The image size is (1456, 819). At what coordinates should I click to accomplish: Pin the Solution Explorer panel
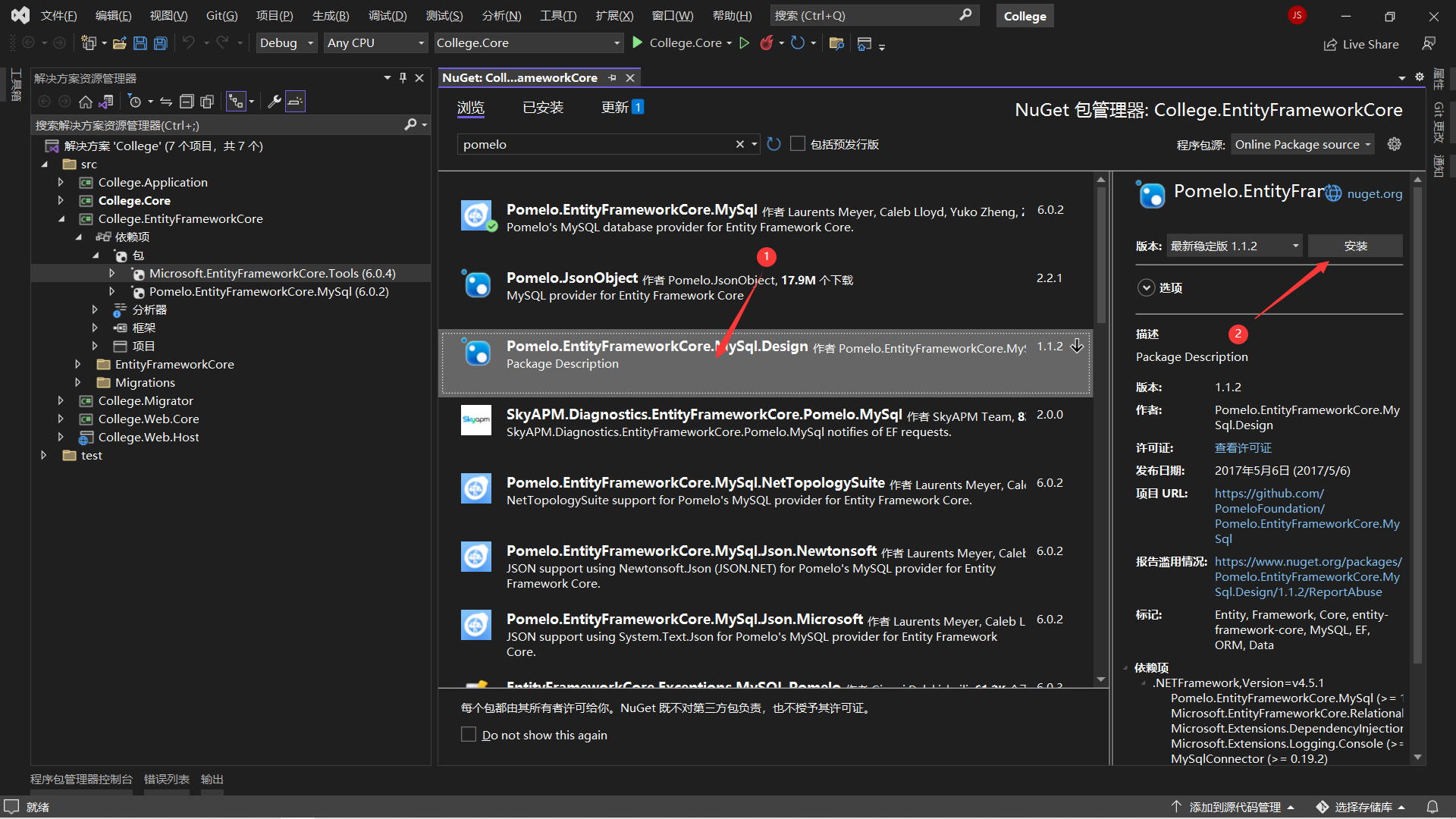coord(403,78)
